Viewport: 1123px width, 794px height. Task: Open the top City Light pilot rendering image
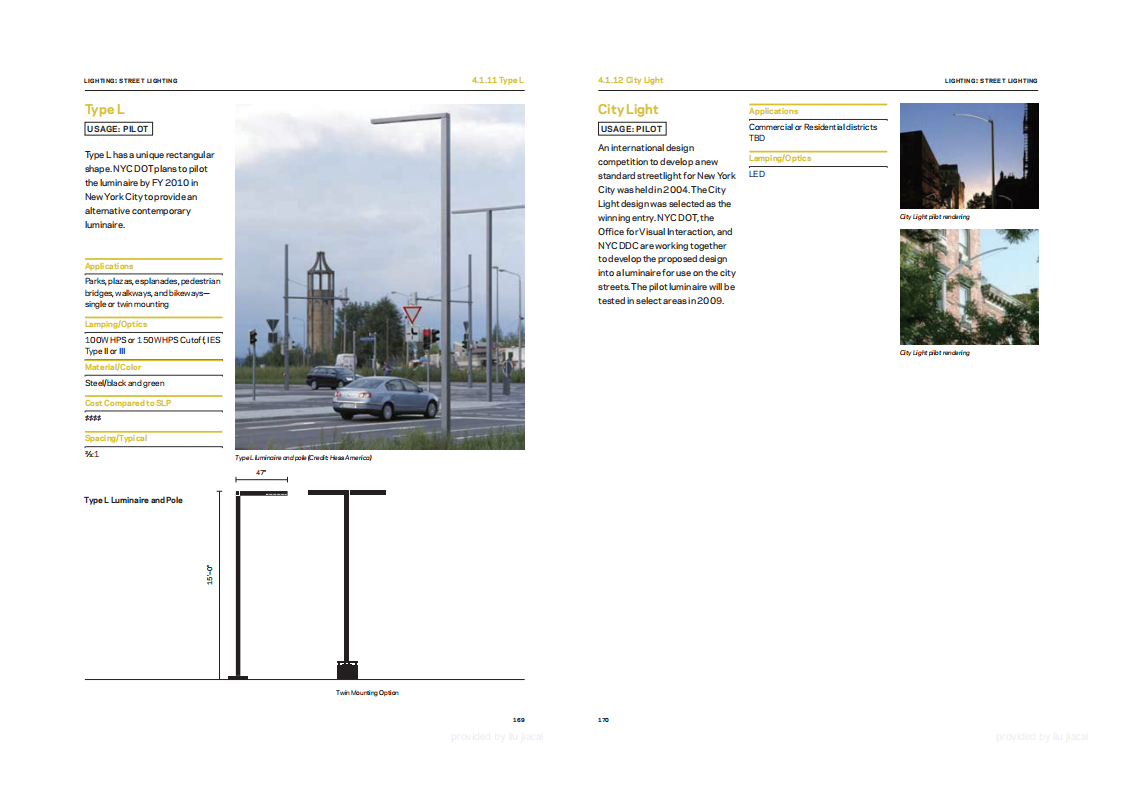[x=968, y=156]
